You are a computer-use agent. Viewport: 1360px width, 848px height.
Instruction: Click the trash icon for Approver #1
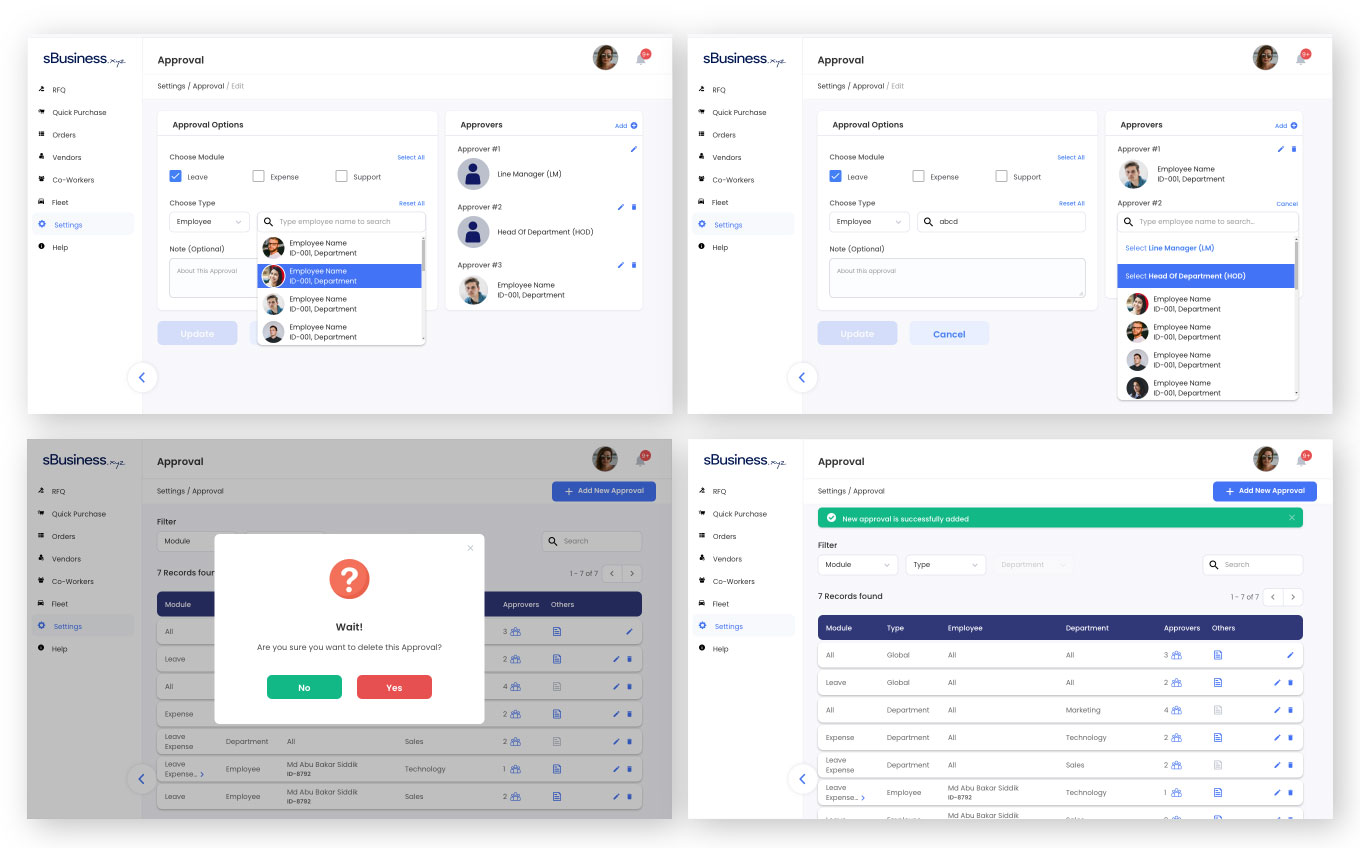(1294, 149)
